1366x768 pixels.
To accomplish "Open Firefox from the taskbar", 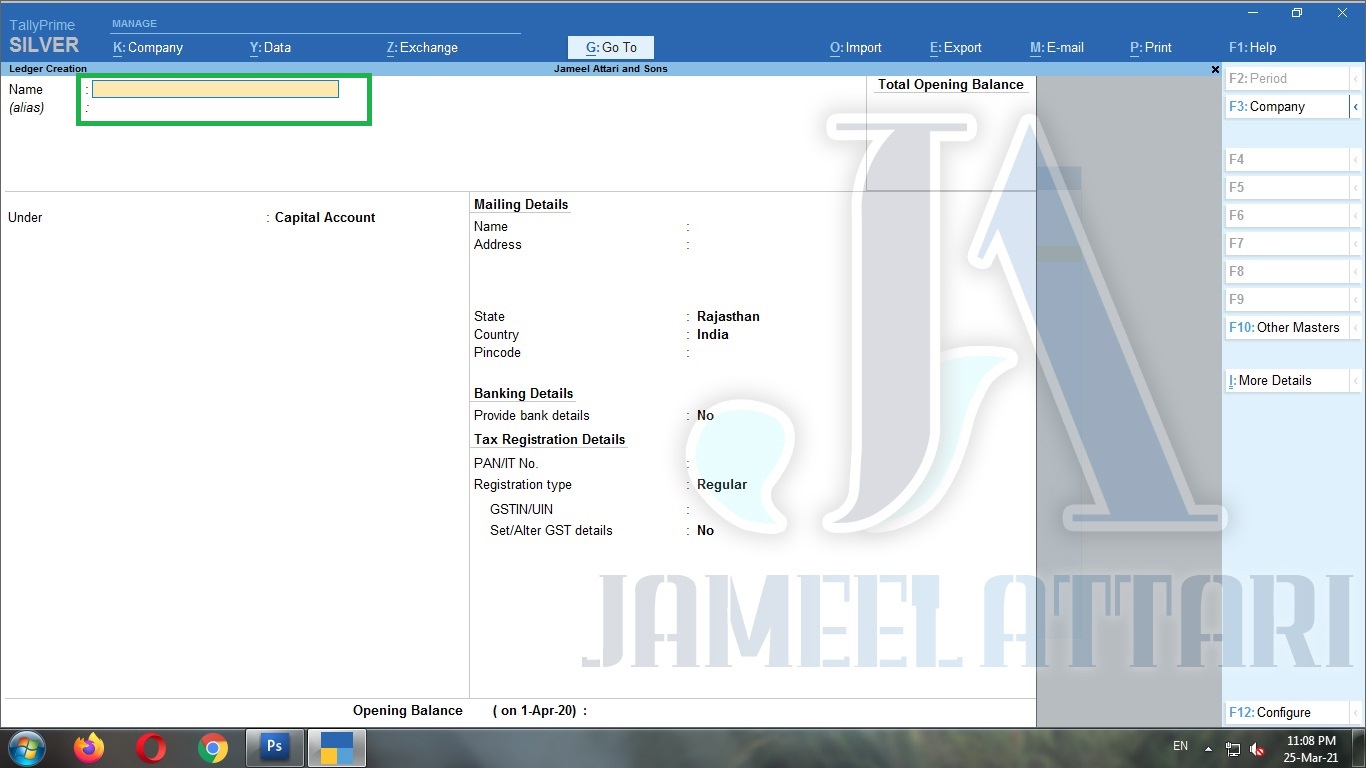I will pyautogui.click(x=89, y=748).
